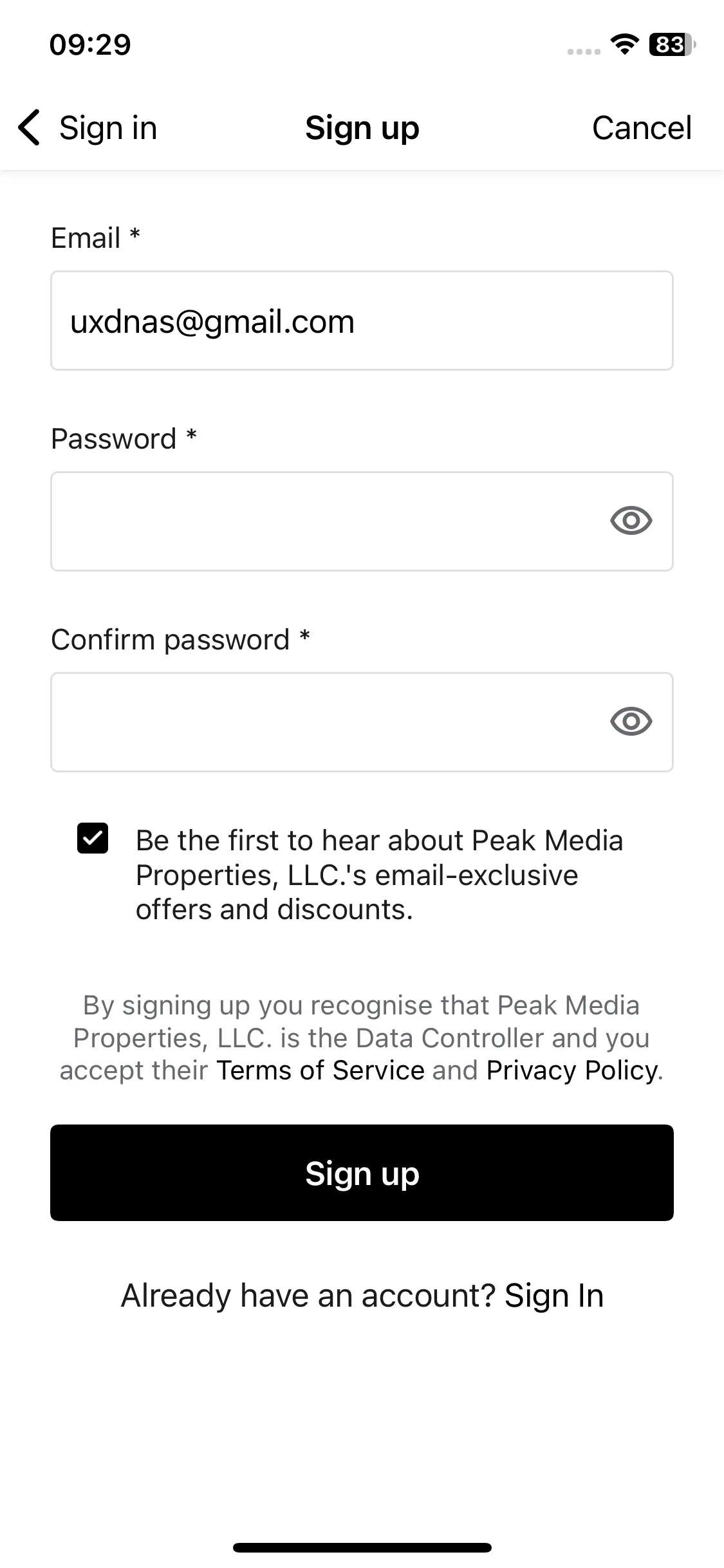Go back to Sign in
The width and height of the screenshot is (724, 1568).
click(x=108, y=127)
